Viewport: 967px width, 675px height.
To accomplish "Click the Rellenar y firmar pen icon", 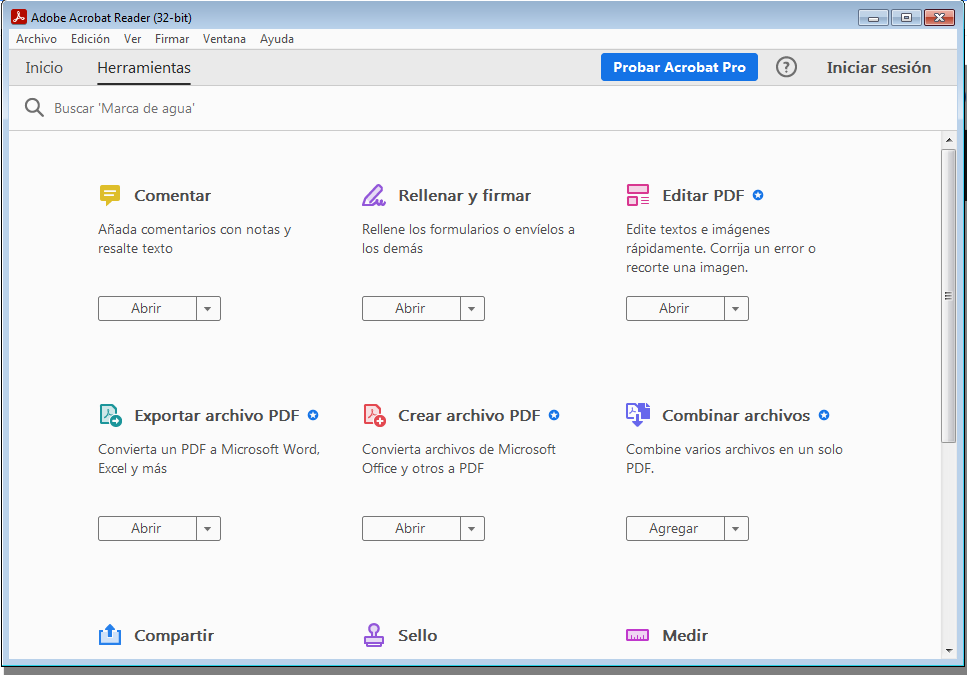I will [x=374, y=195].
